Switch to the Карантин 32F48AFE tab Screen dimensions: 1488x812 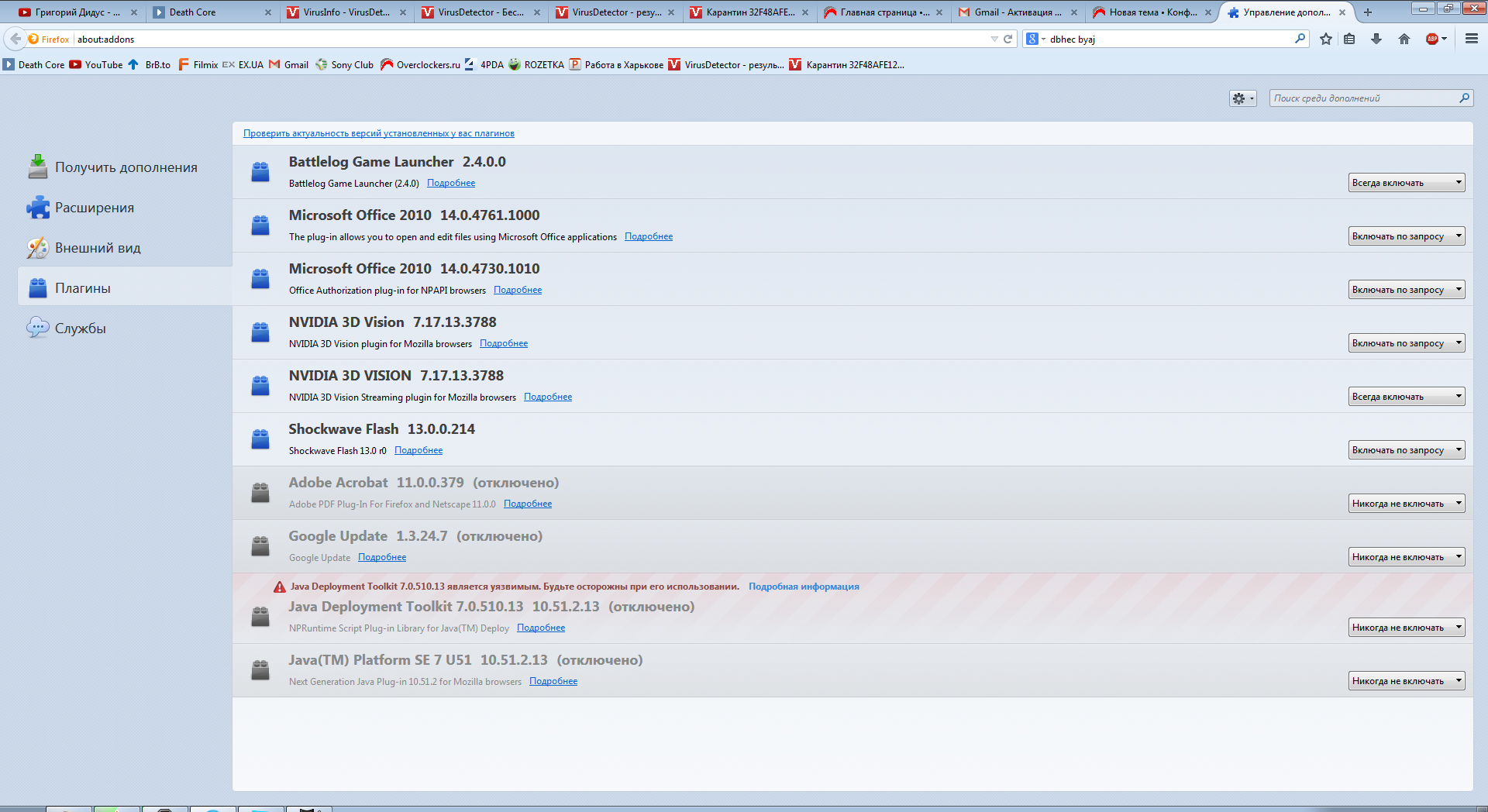[749, 12]
